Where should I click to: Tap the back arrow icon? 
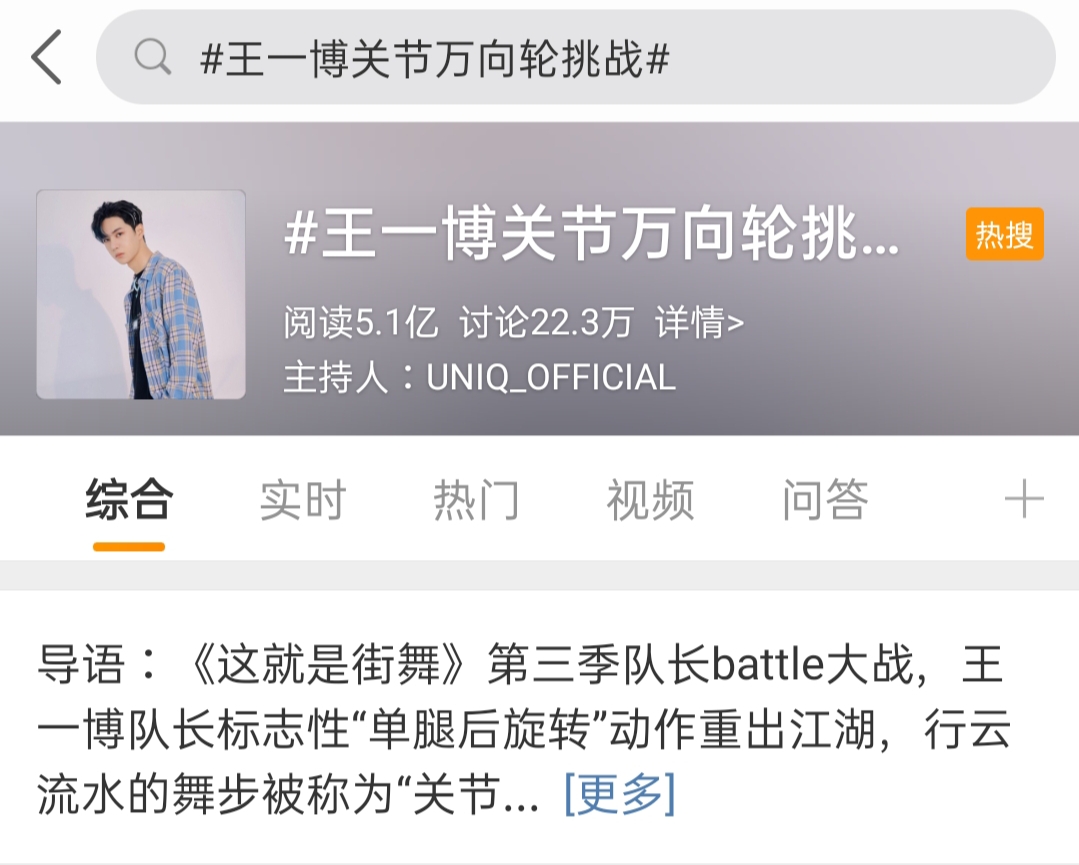(46, 57)
